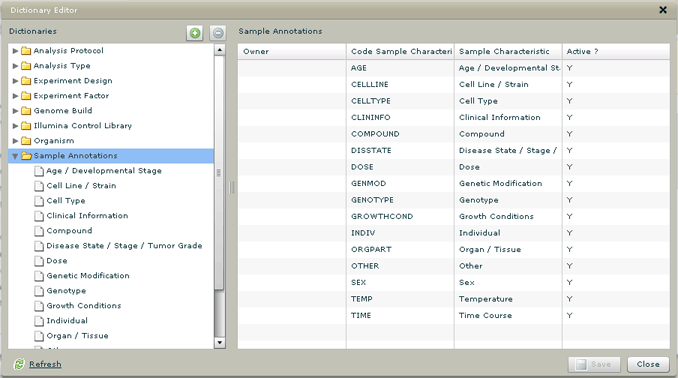The width and height of the screenshot is (678, 378).
Task: Select Dose in the dictionary tree
Action: tap(57, 261)
